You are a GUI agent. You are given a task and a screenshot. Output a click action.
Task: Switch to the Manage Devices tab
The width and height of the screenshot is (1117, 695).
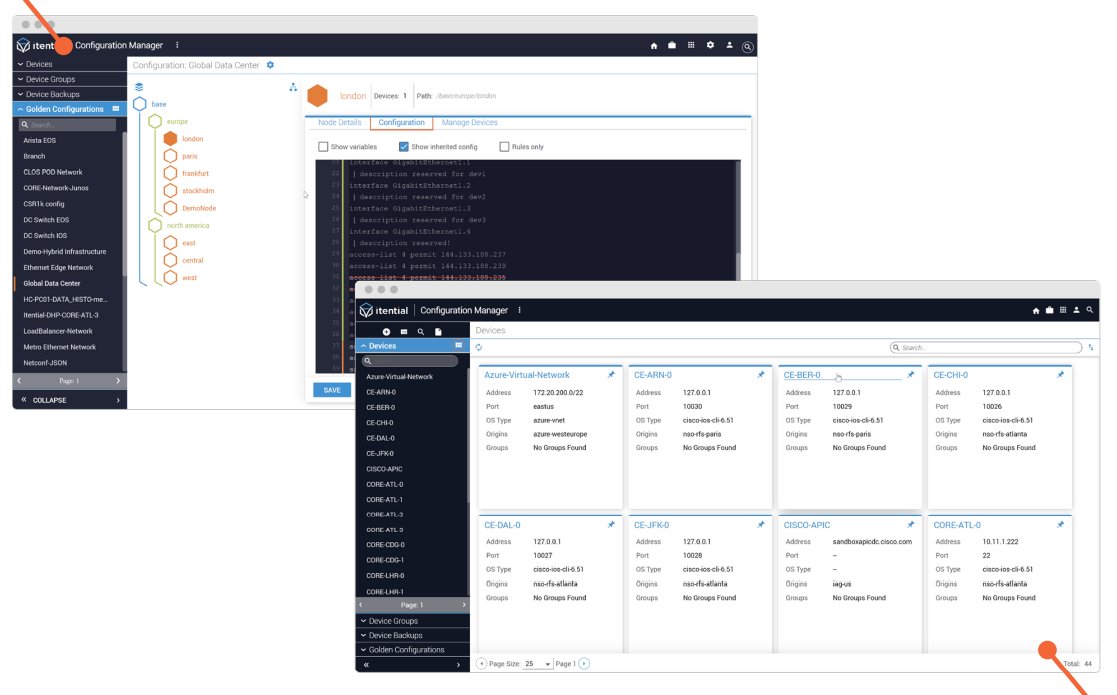[x=469, y=122]
